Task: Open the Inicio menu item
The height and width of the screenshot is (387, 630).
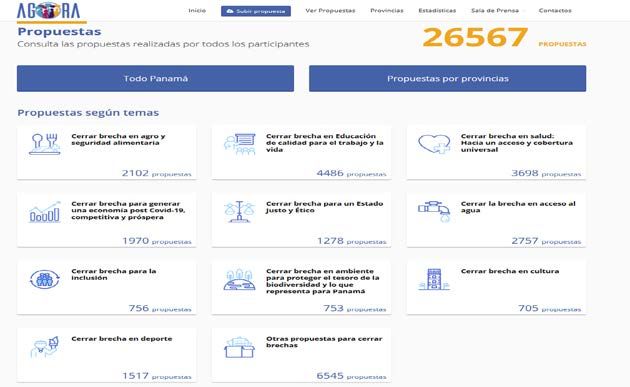Action: click(197, 10)
